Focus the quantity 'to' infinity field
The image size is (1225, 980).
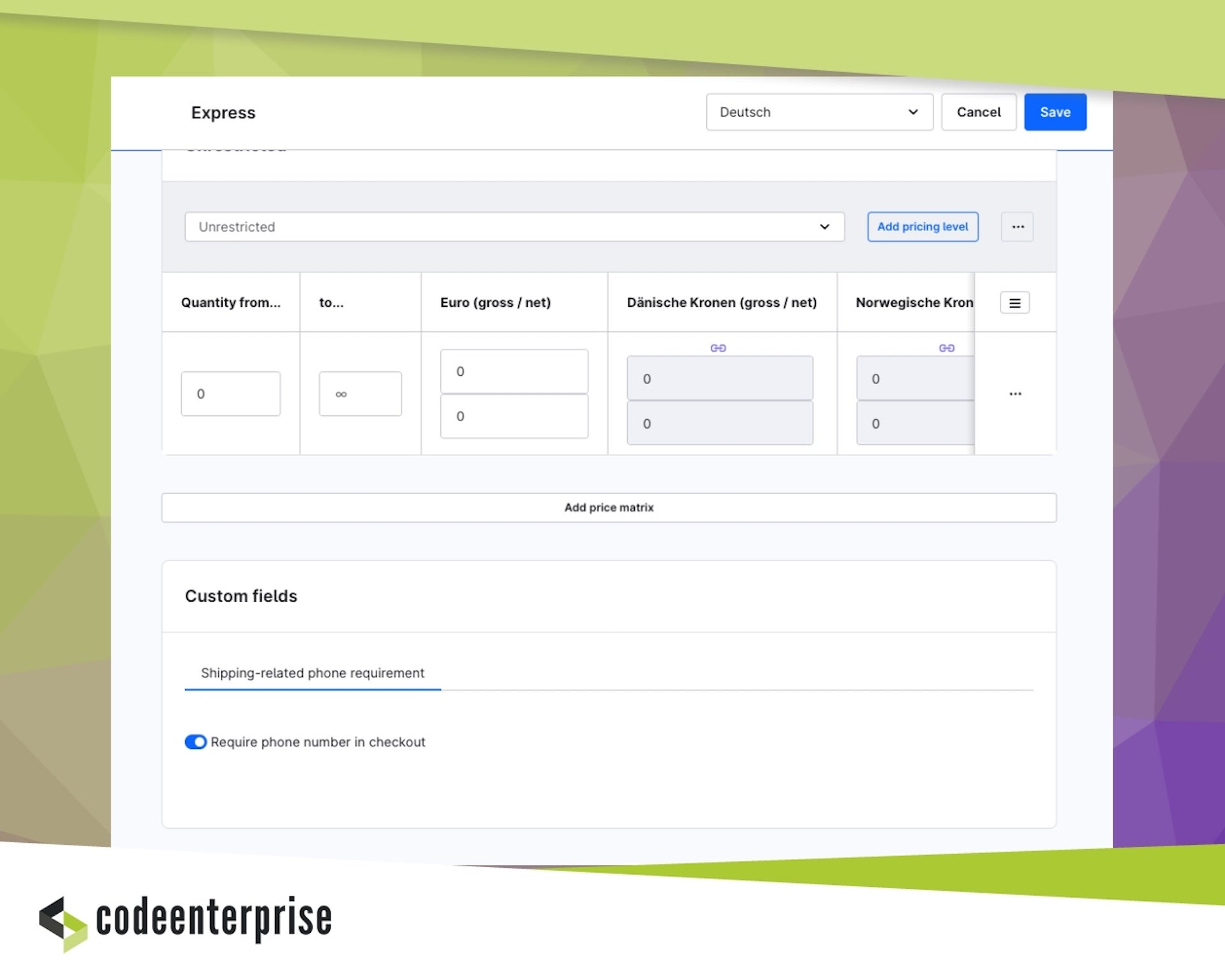[x=360, y=394]
